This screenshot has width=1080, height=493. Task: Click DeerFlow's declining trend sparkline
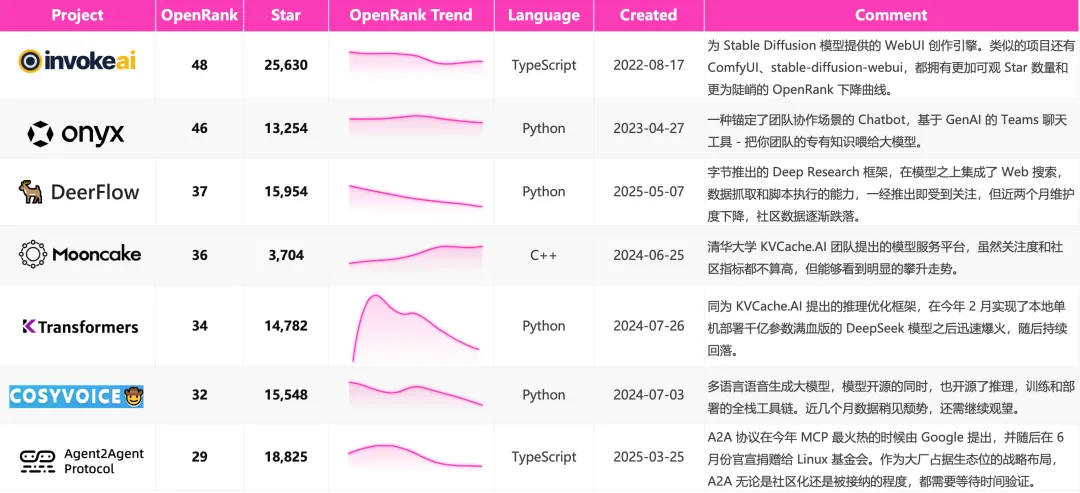[x=415, y=196]
